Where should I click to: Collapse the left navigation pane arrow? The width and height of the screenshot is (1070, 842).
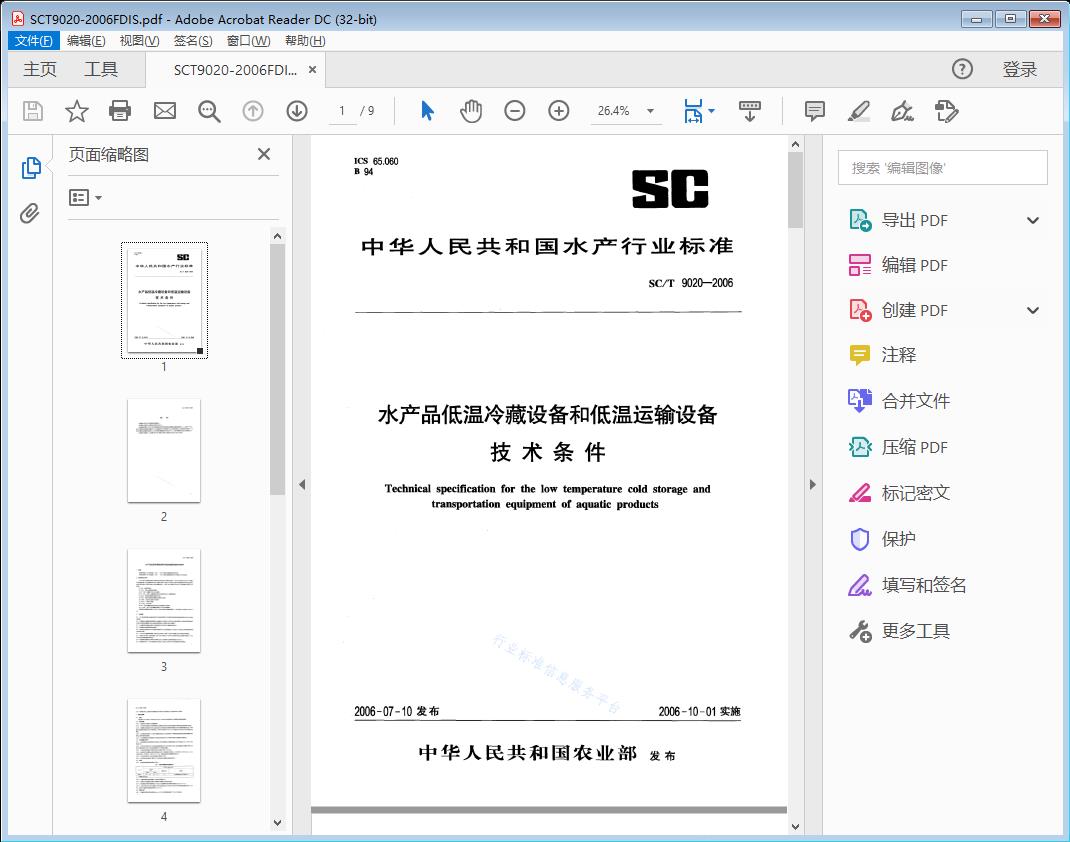pos(302,485)
